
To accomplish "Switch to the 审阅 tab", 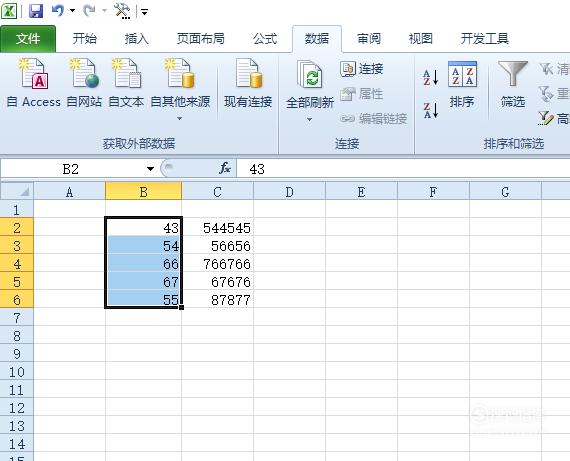I will pos(369,39).
